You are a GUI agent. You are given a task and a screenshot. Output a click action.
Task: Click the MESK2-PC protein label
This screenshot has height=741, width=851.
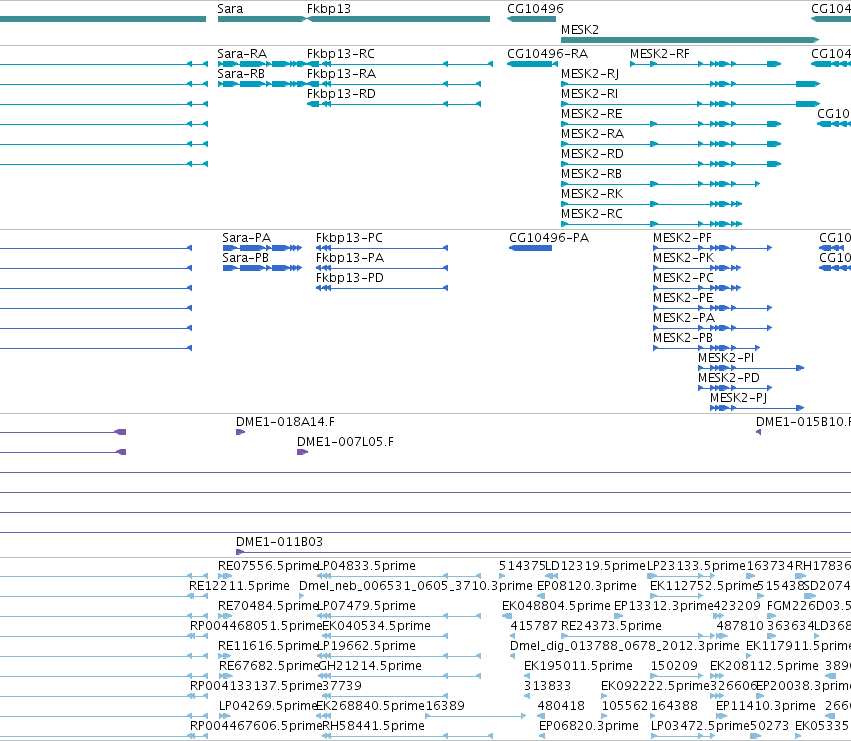pos(683,278)
